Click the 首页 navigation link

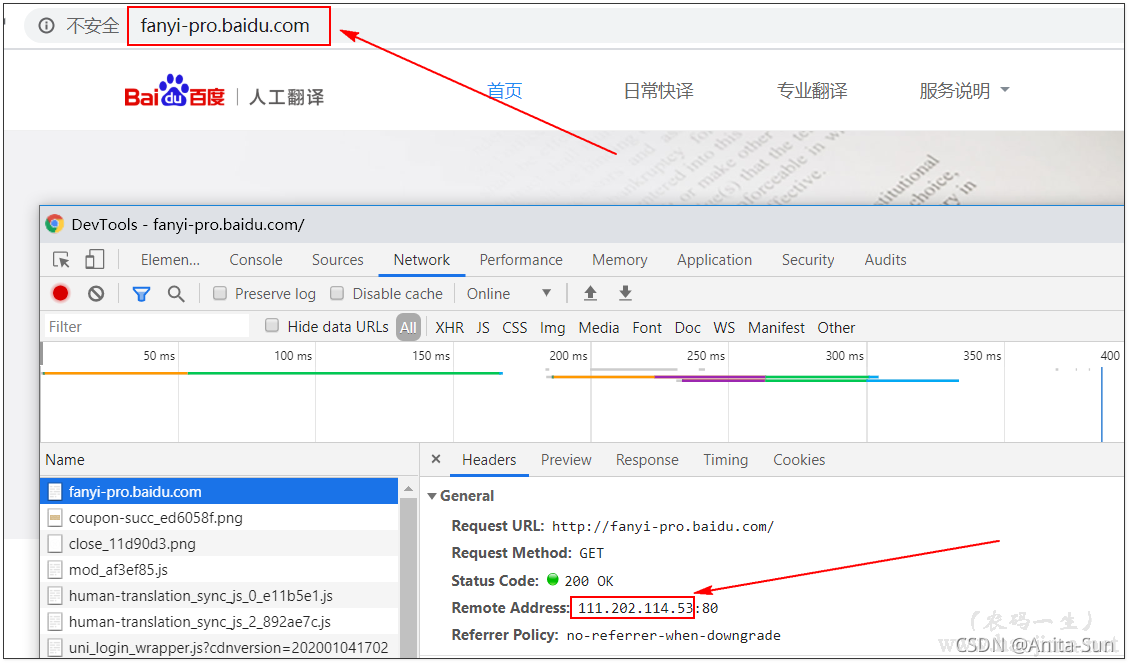point(505,91)
